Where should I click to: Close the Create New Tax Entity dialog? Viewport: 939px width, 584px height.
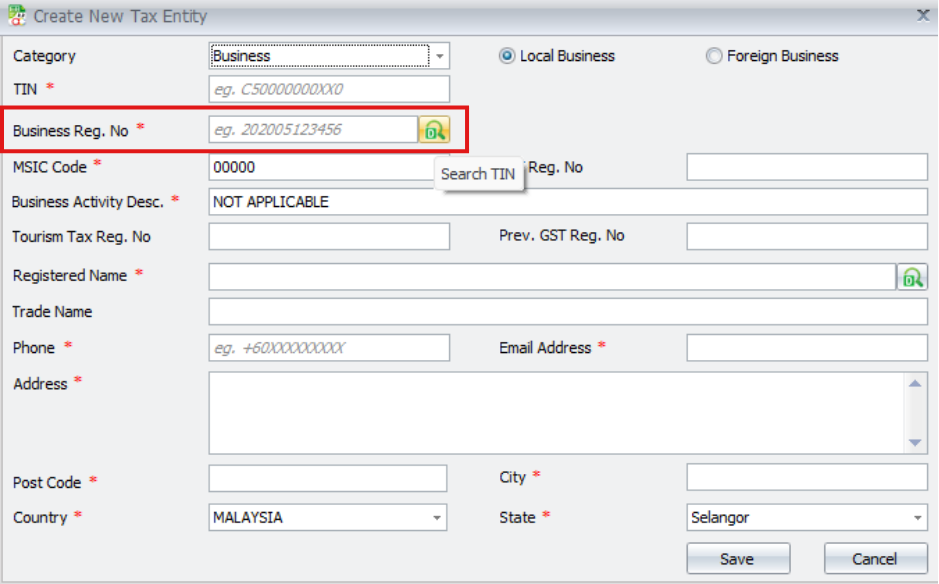[923, 14]
